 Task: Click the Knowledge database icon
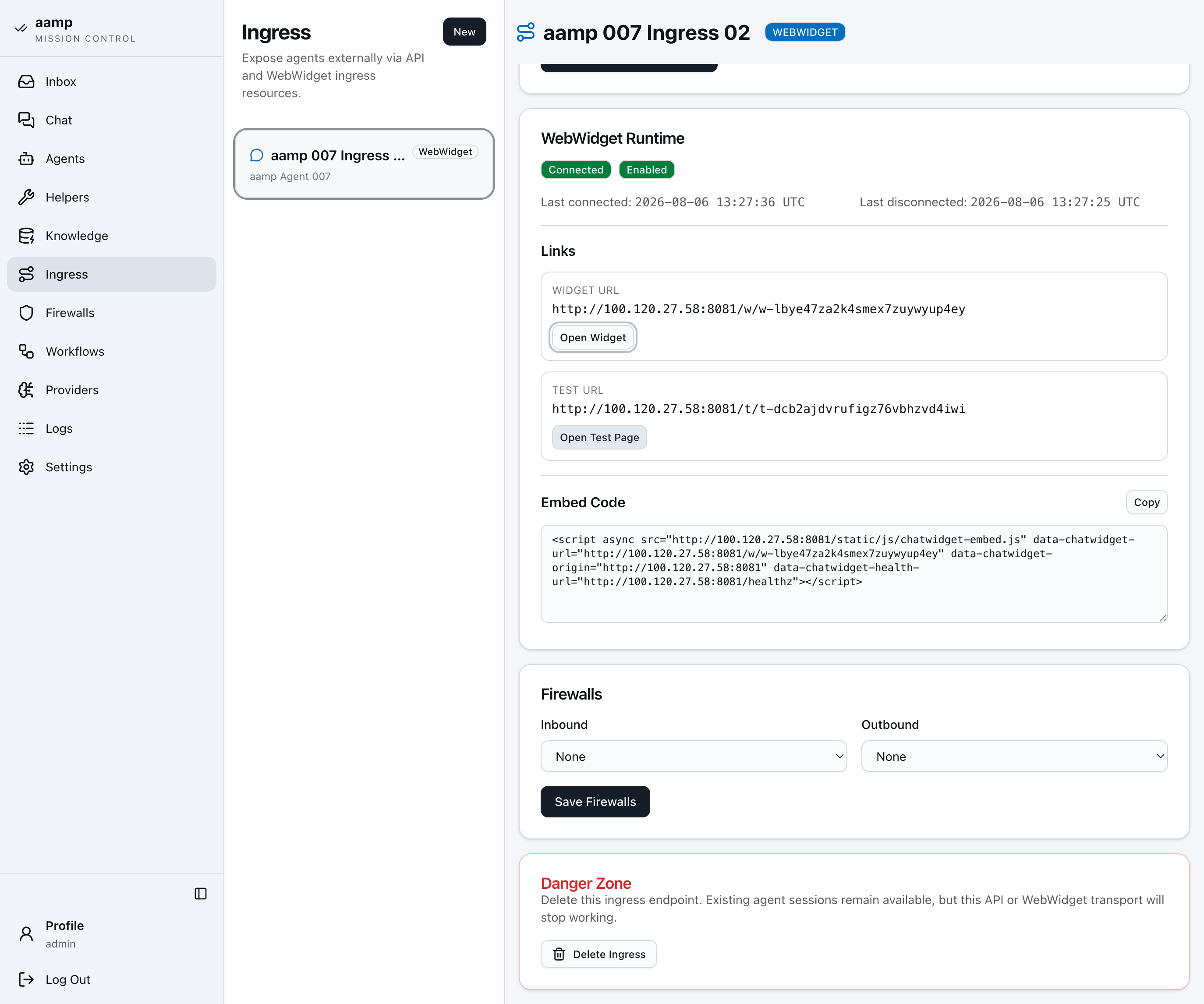(x=26, y=236)
